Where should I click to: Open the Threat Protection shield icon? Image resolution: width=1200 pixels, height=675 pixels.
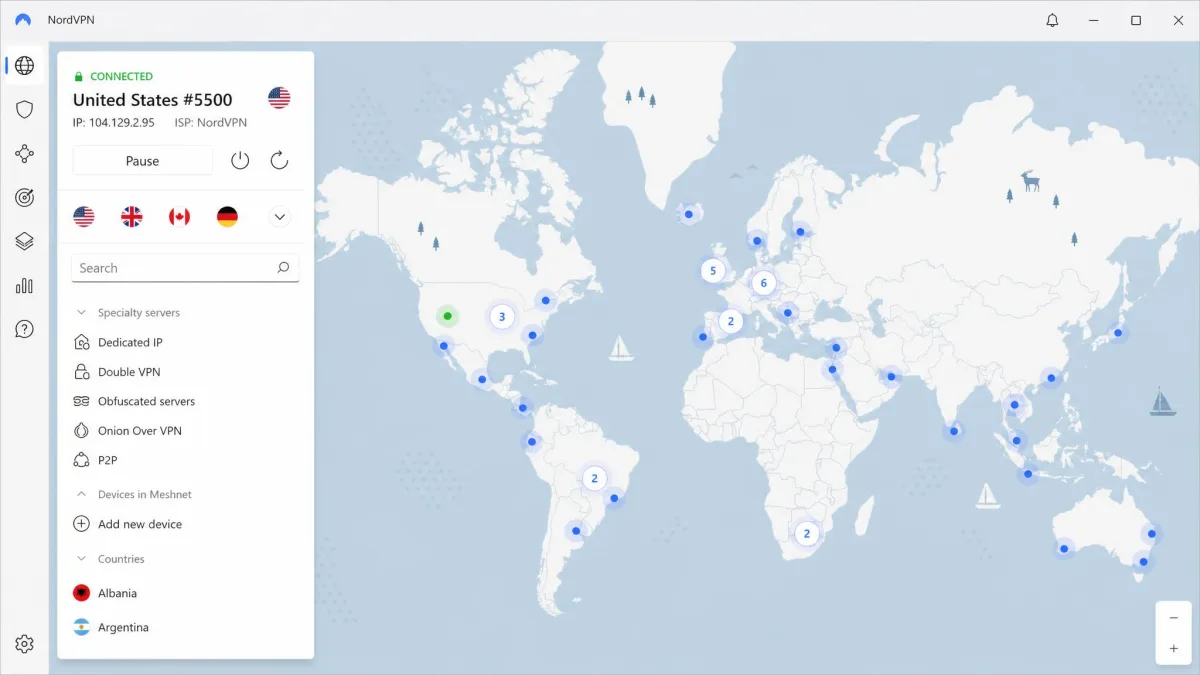tap(25, 110)
